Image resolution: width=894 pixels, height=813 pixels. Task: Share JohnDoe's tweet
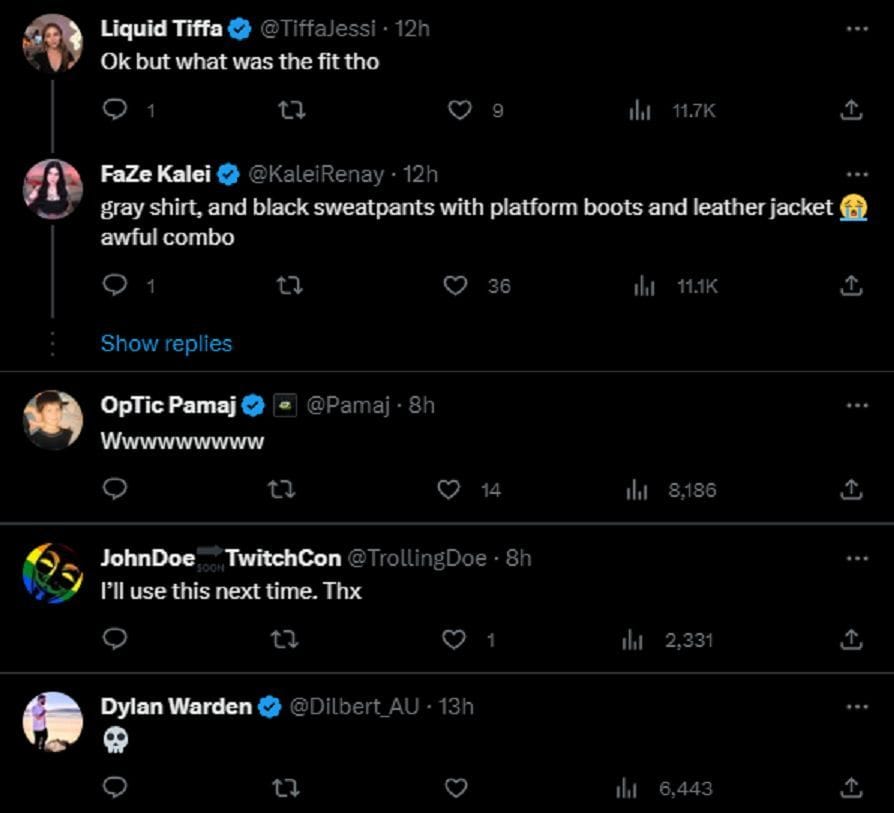pos(850,639)
